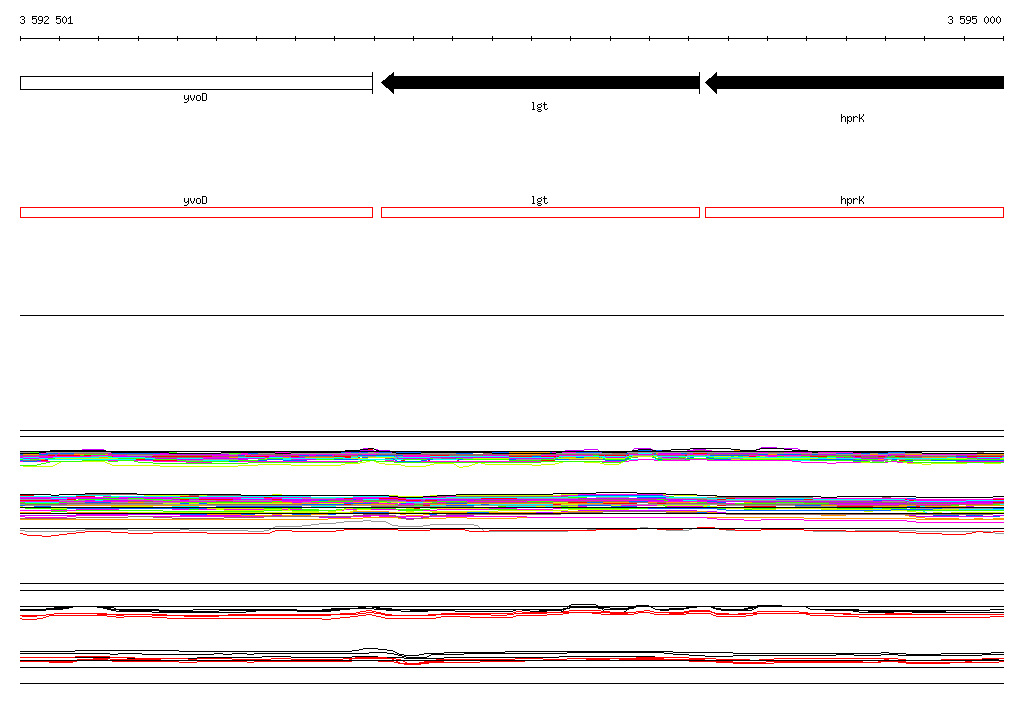
Task: Click the red and black bottom profile lines
Action: (512, 657)
